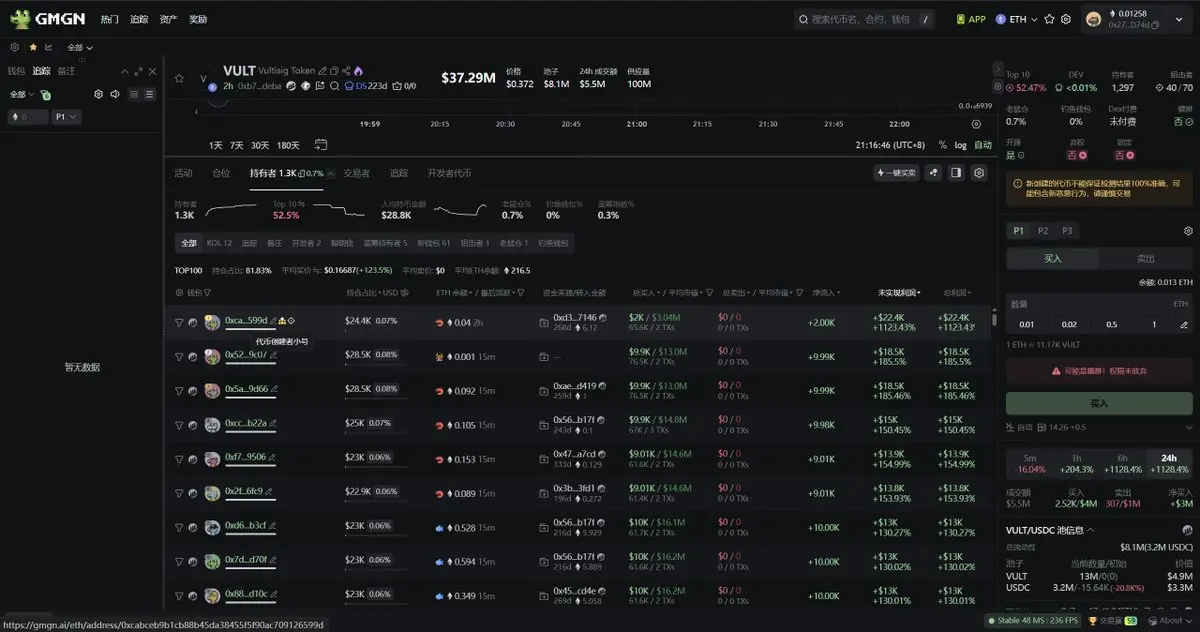Open chart settings gear near 22:00
The image size is (1200, 632).
point(977,124)
